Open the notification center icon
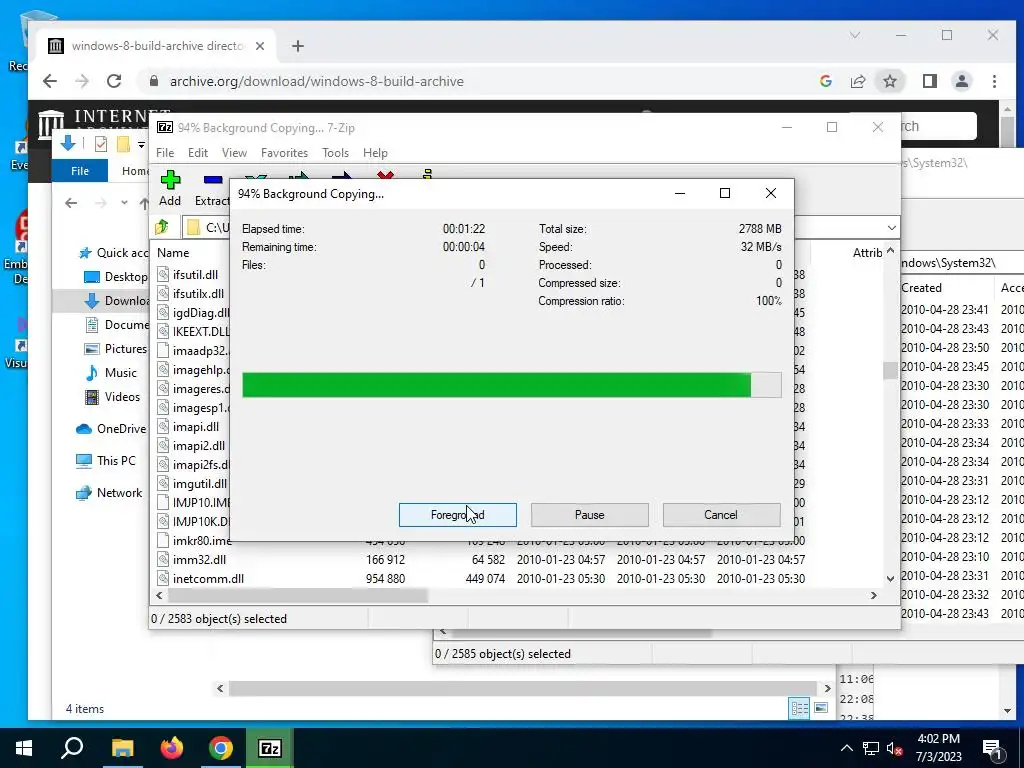Screen dimensions: 1024x768 993,749
